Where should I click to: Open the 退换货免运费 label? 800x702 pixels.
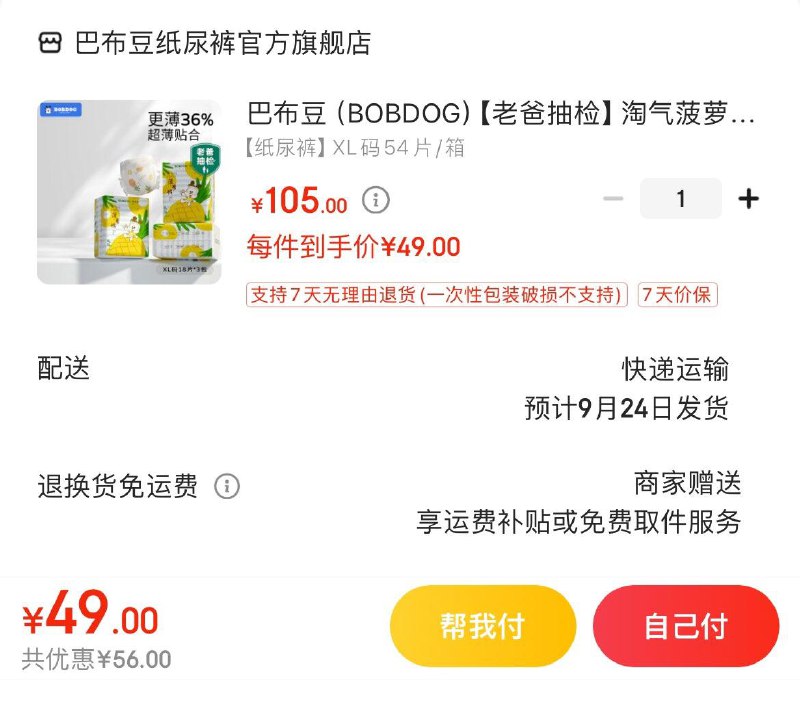(x=117, y=486)
